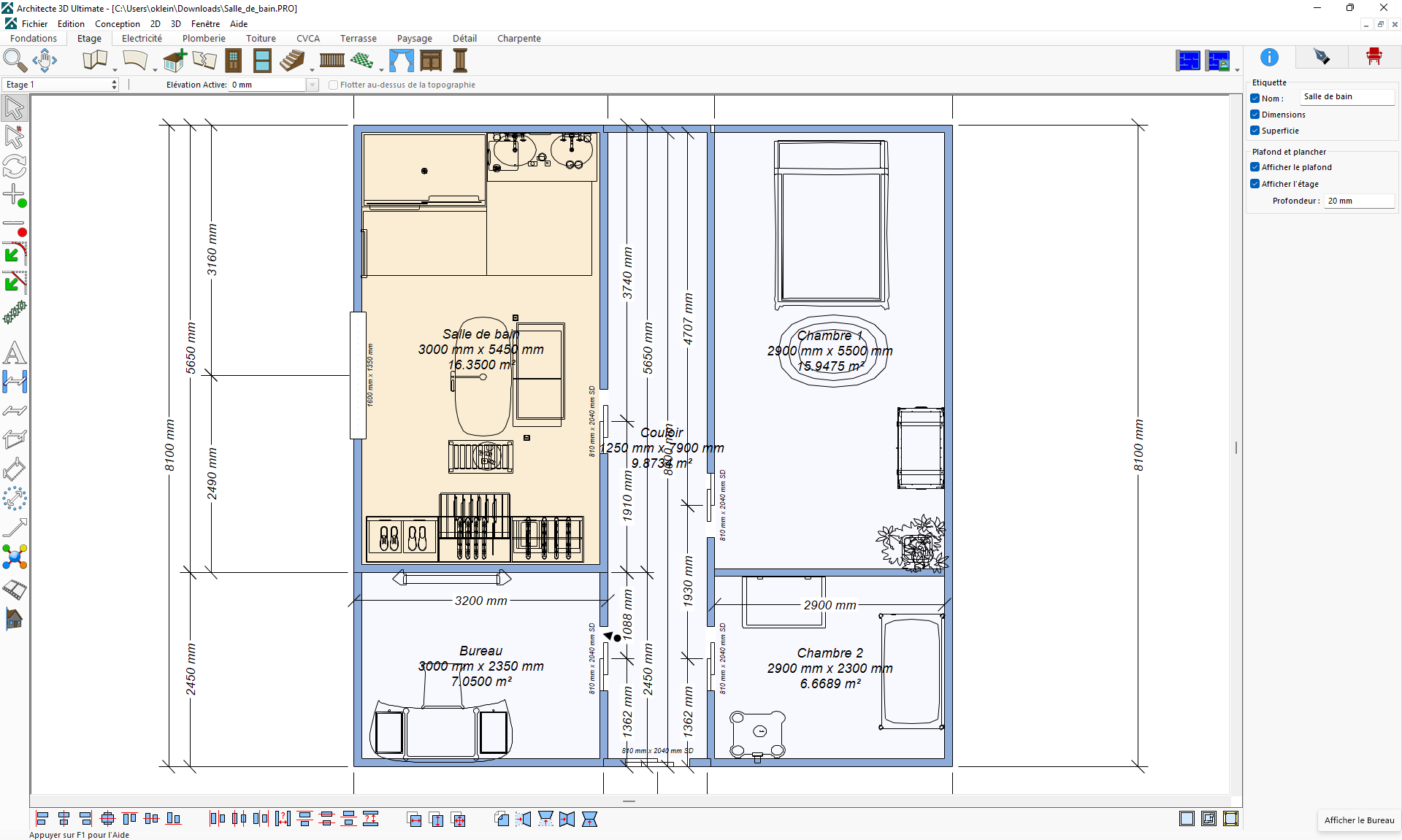Click the 3200 mm dimension text
Screen dimensions: 1402x840
click(x=480, y=601)
